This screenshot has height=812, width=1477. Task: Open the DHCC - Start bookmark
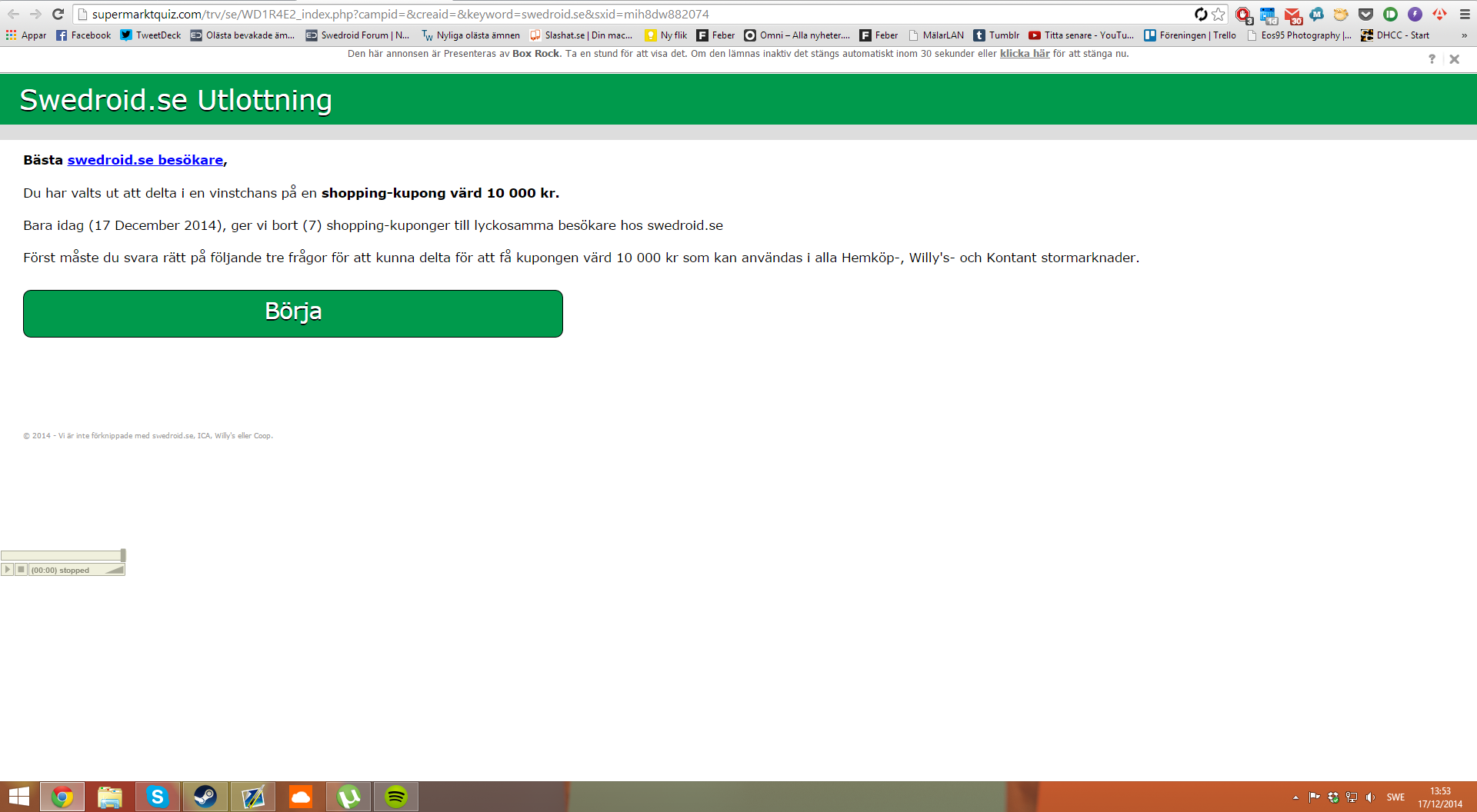click(1395, 35)
